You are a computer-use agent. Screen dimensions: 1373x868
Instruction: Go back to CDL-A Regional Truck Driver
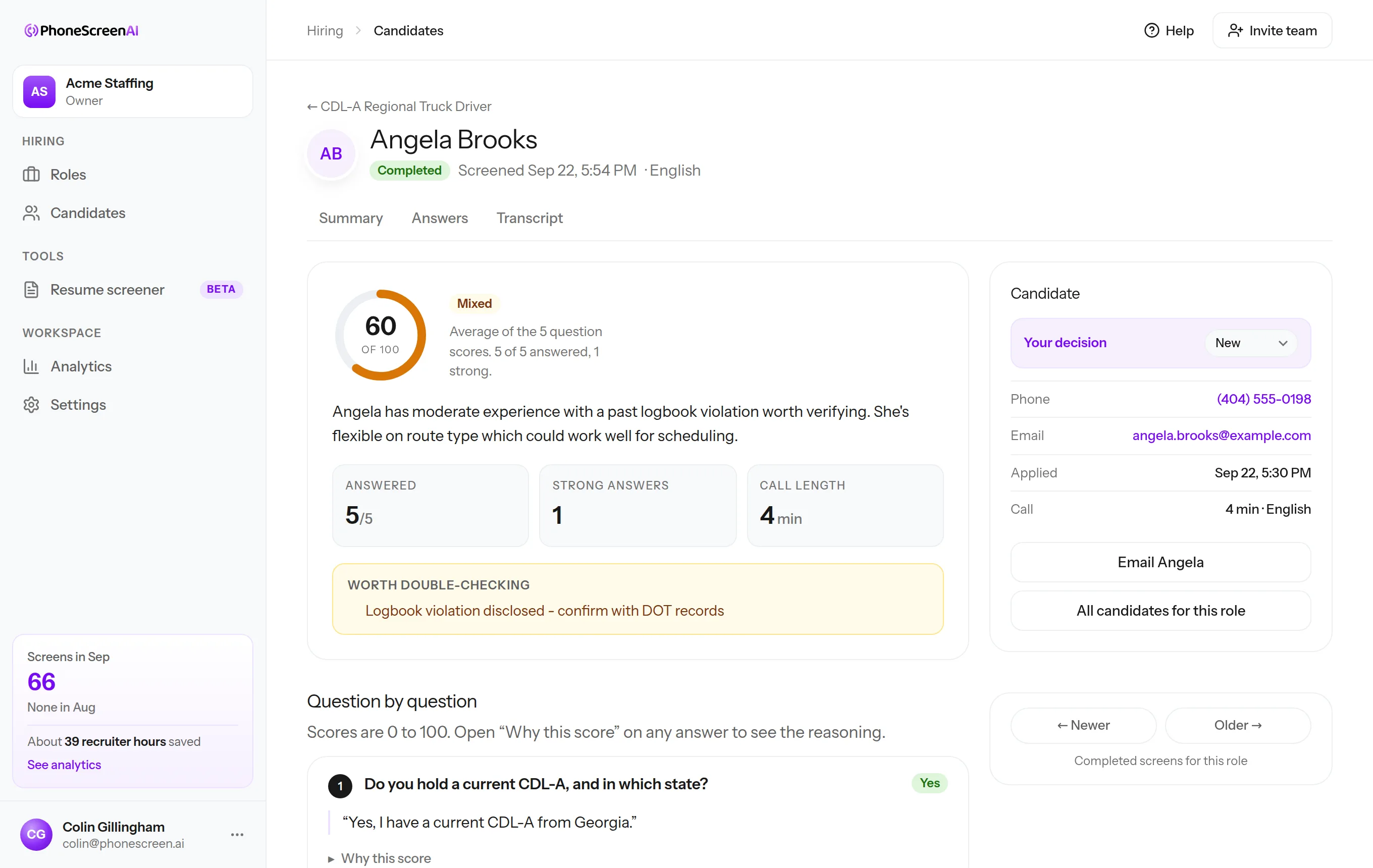[399, 106]
